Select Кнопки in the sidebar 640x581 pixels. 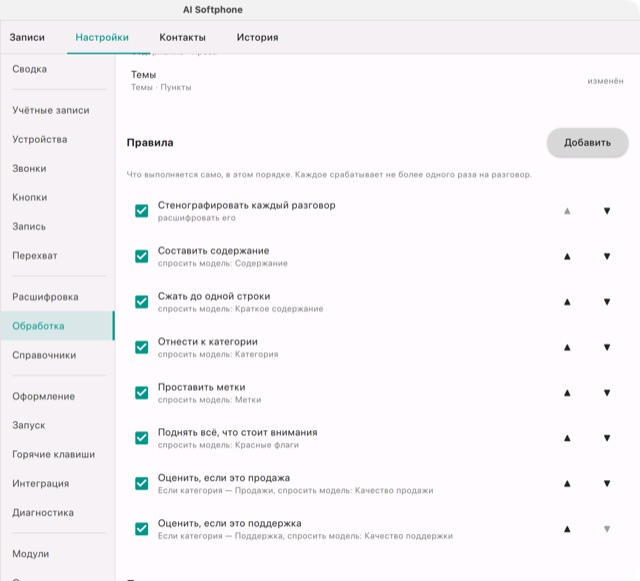click(57, 197)
